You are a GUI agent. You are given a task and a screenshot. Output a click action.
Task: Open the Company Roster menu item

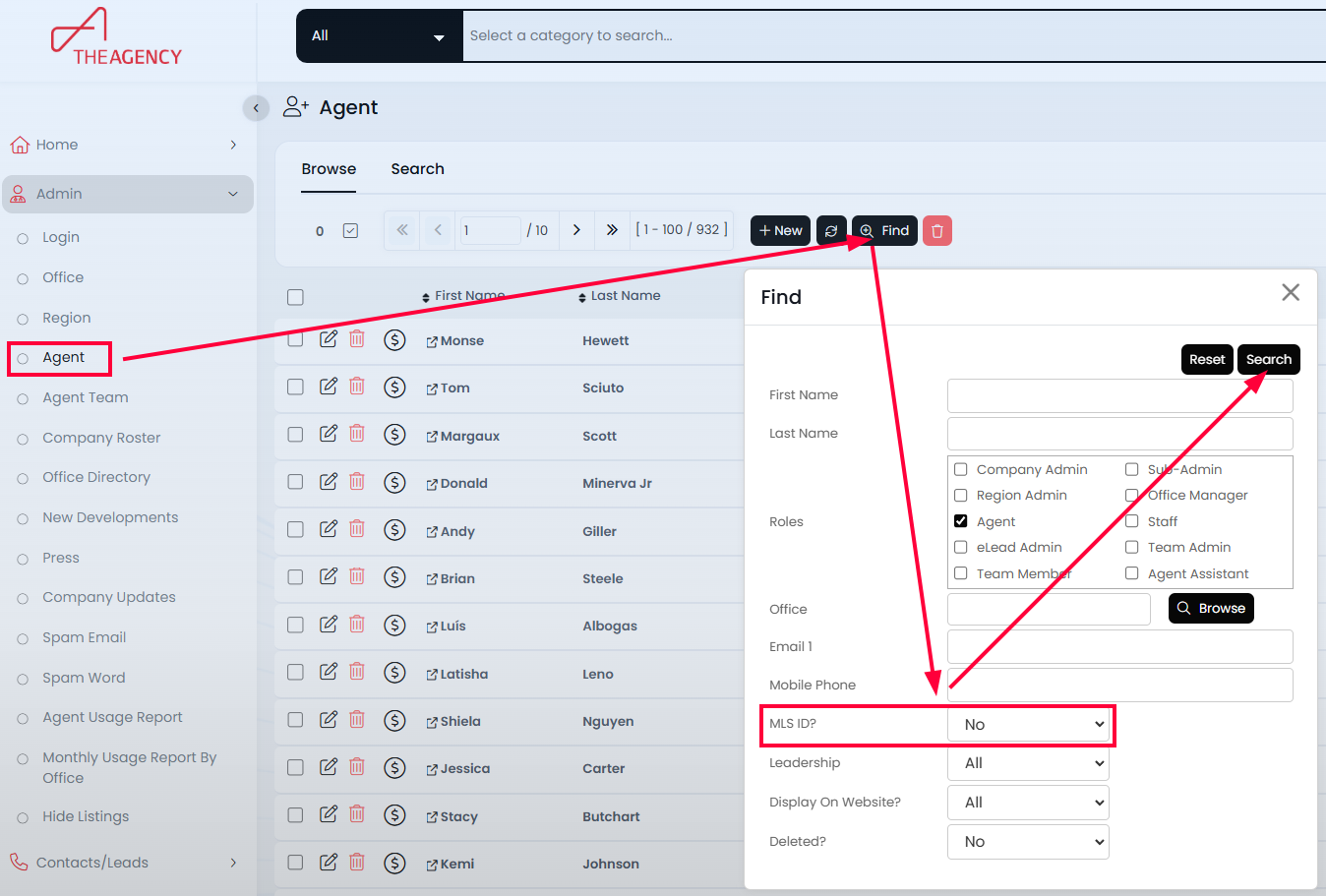(x=101, y=438)
